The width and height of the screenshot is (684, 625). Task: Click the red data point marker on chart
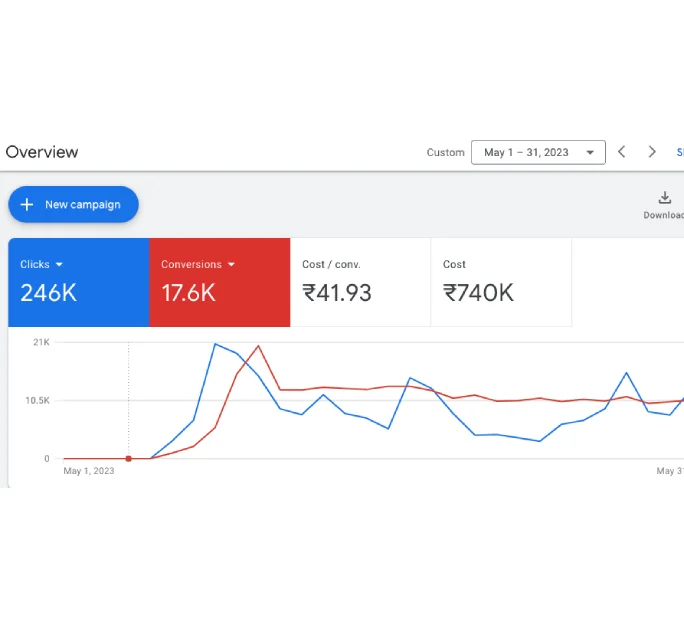coord(129,458)
